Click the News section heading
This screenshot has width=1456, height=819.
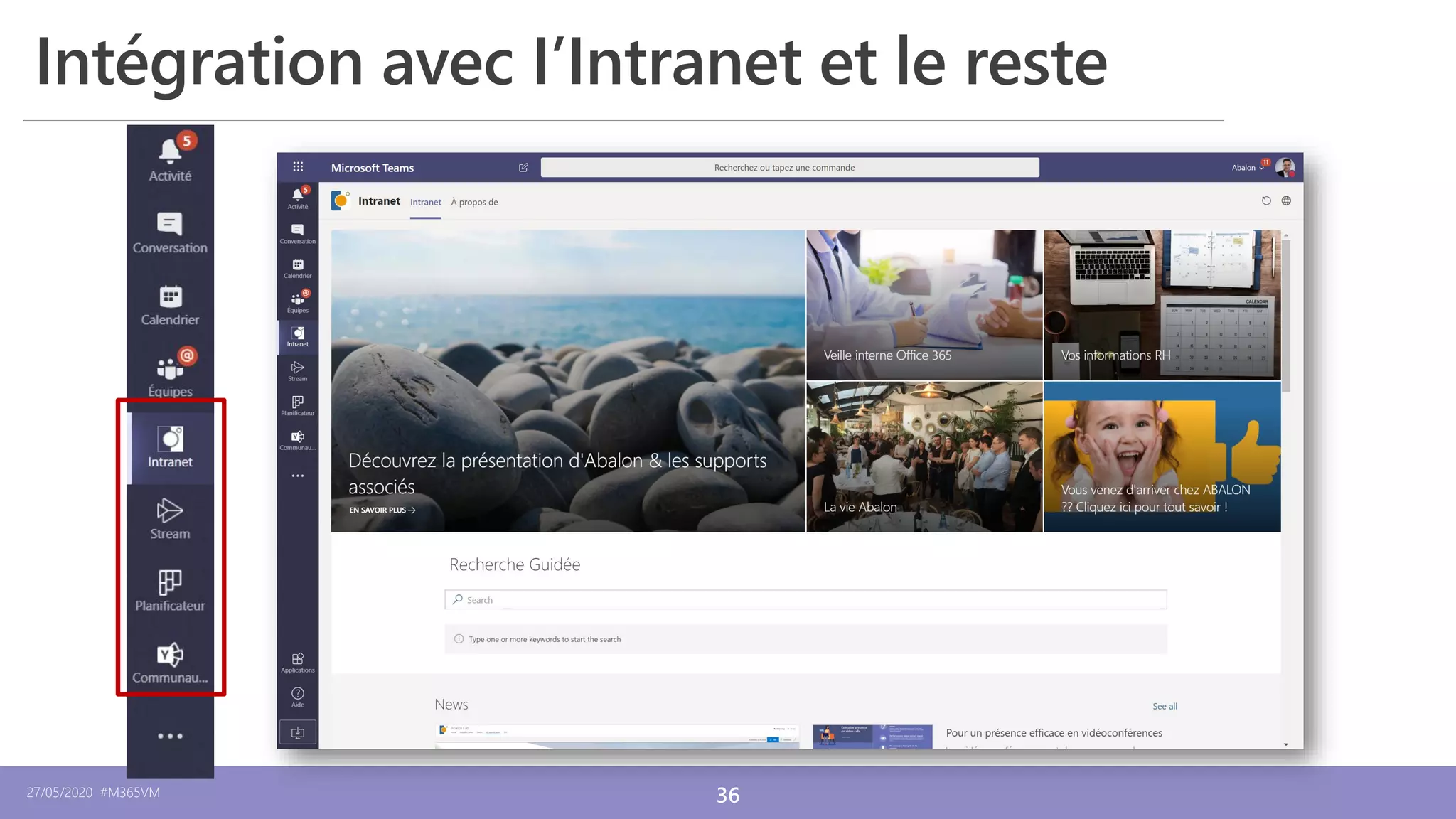(451, 705)
